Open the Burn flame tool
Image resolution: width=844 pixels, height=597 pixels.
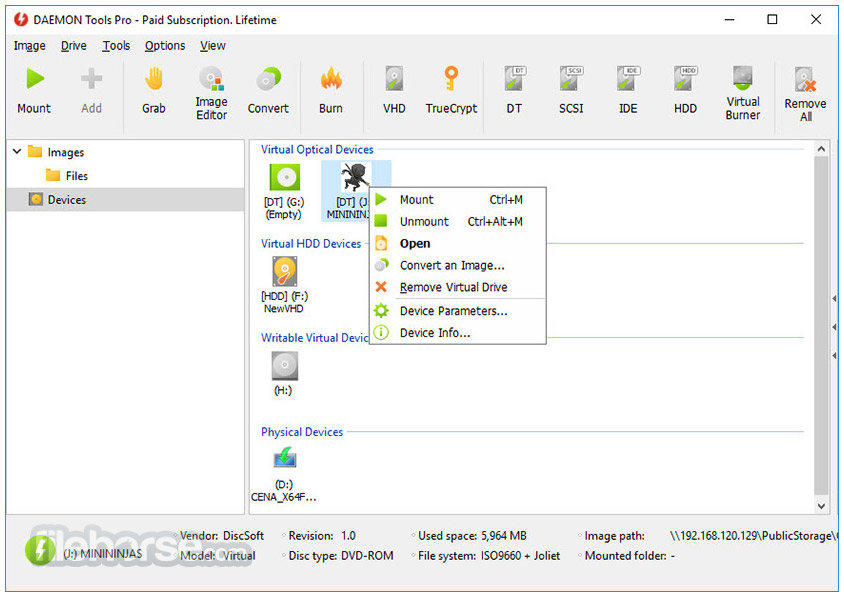click(x=331, y=79)
